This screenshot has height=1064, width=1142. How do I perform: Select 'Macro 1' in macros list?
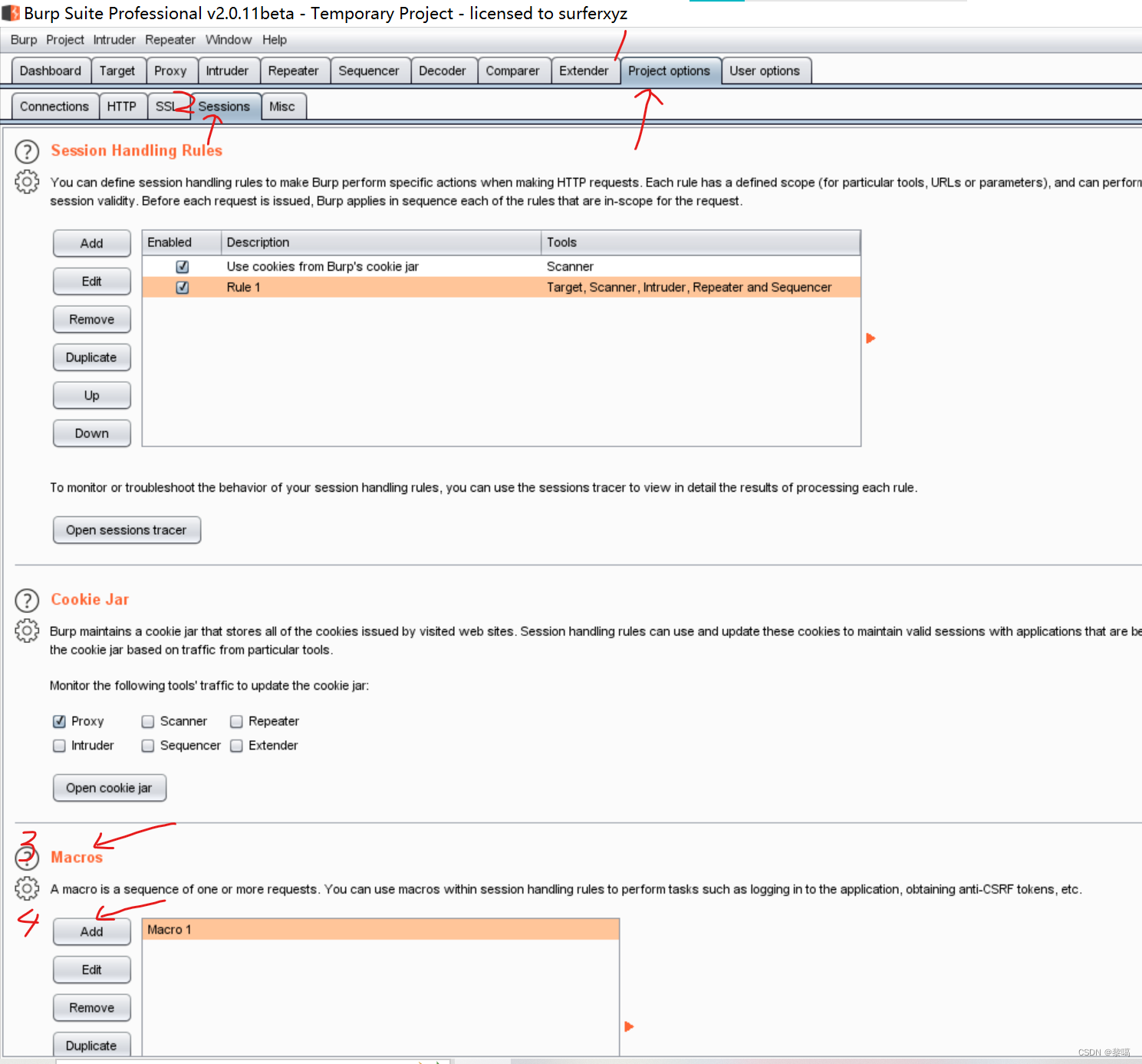point(380,930)
